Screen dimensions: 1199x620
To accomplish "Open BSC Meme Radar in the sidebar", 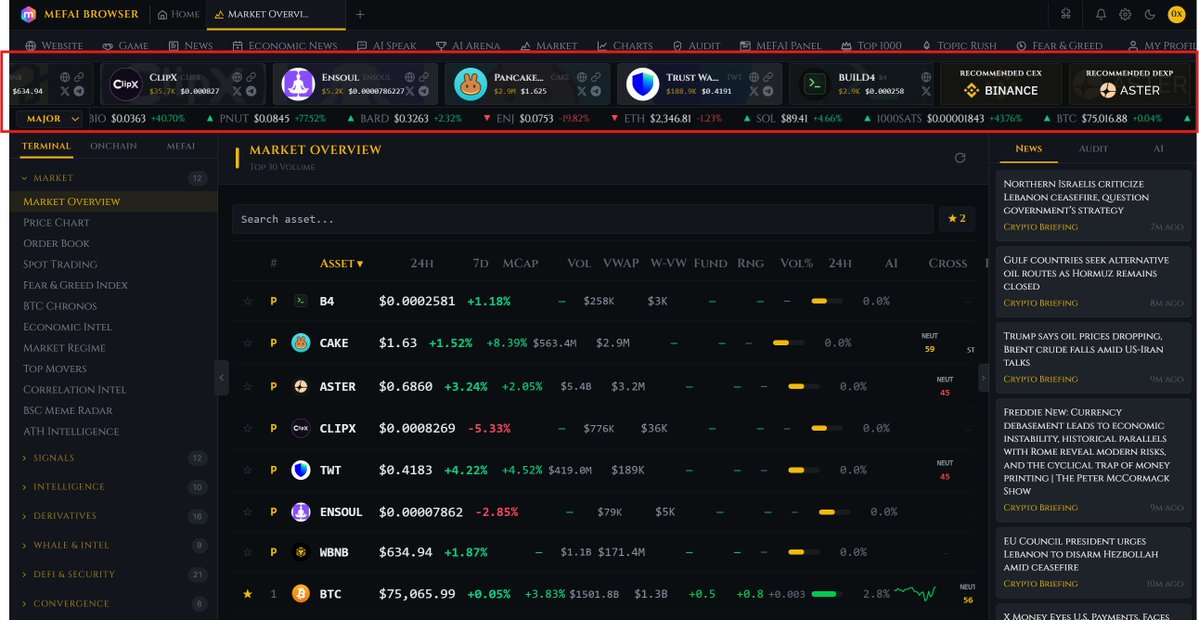I will tap(67, 411).
